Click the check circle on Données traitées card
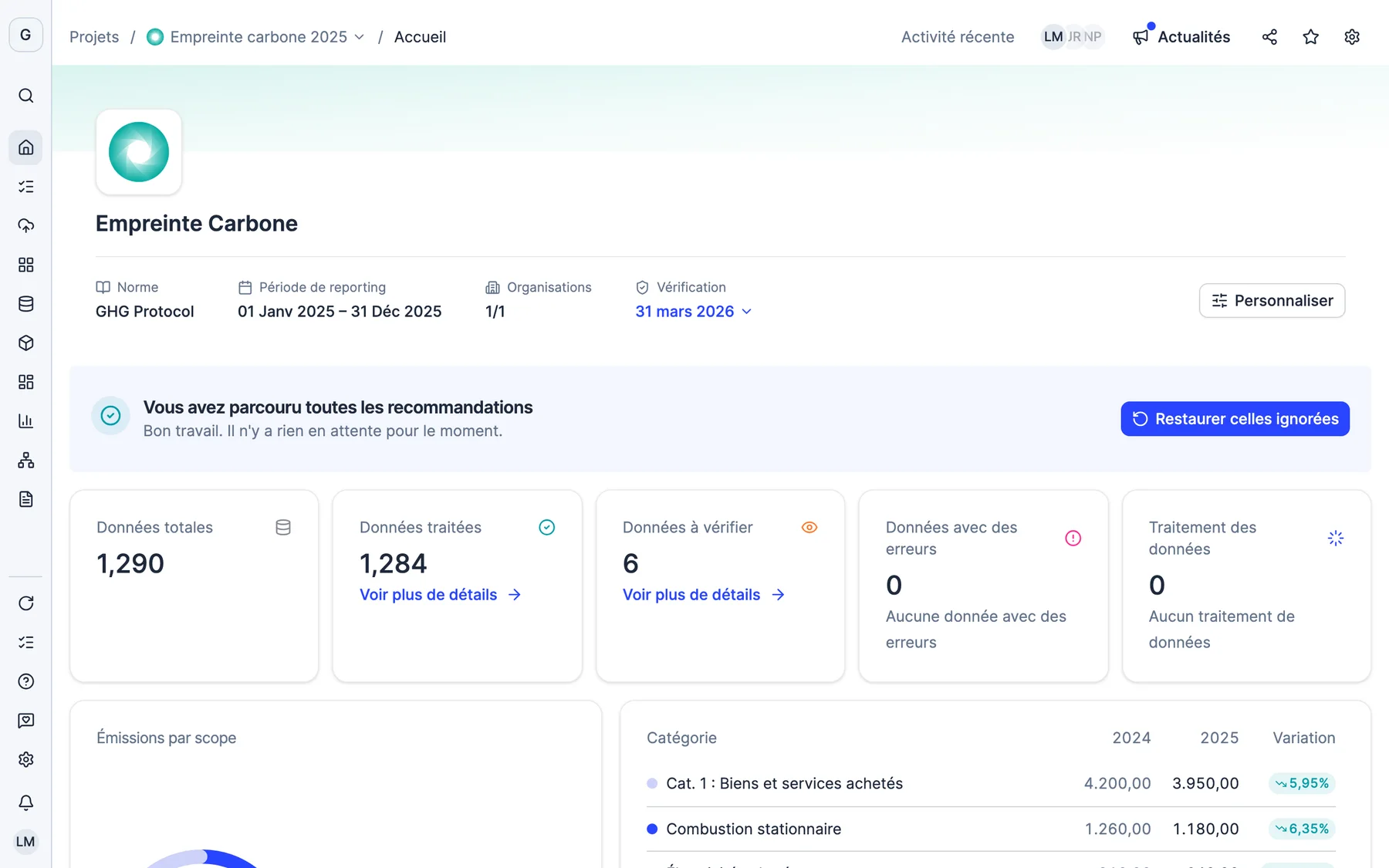1389x868 pixels. pos(546,528)
